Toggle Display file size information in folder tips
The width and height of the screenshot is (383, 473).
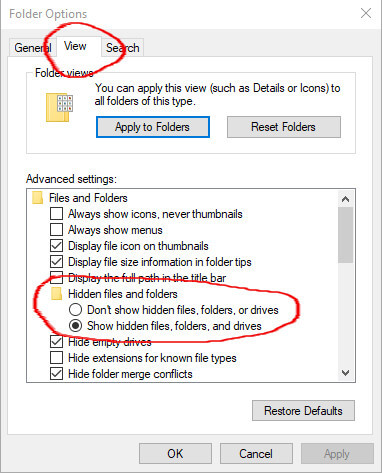tap(56, 262)
